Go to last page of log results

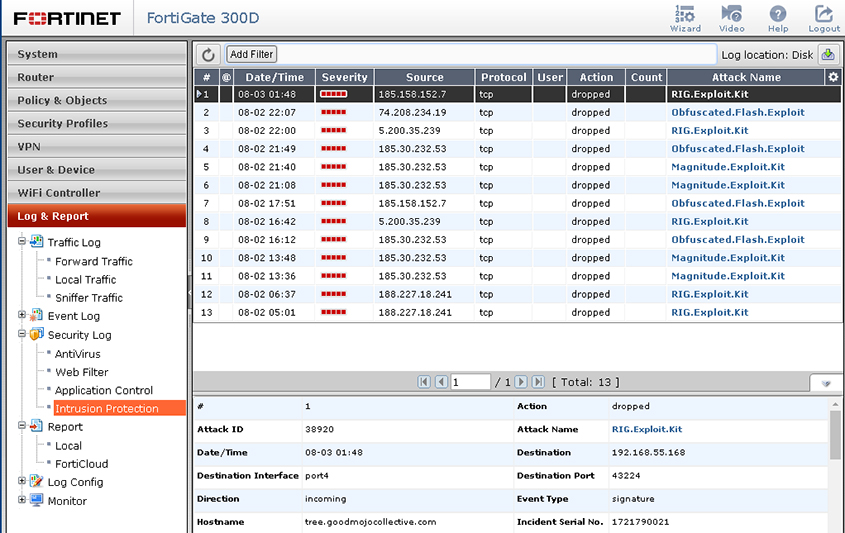[x=538, y=382]
